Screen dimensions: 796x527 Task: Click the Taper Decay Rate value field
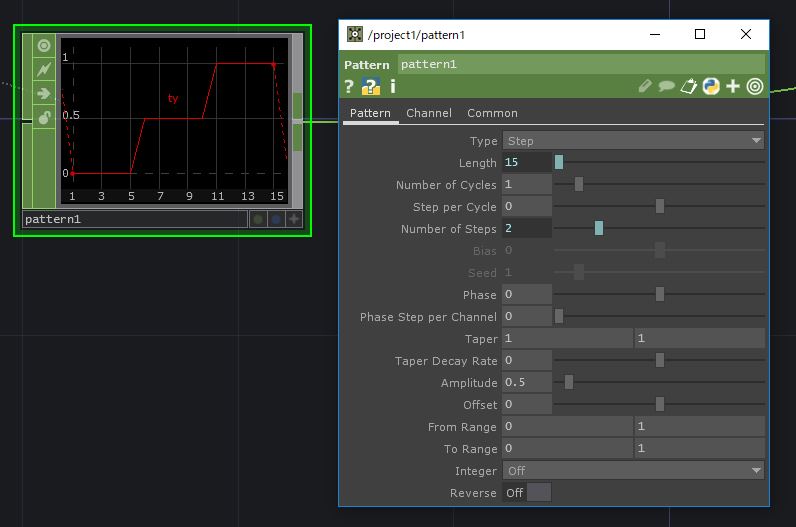pos(527,360)
